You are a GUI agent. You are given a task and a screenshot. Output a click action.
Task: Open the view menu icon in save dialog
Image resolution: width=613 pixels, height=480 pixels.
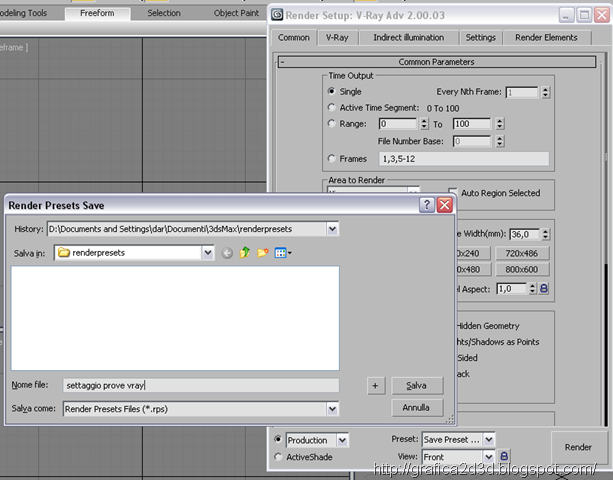click(282, 253)
